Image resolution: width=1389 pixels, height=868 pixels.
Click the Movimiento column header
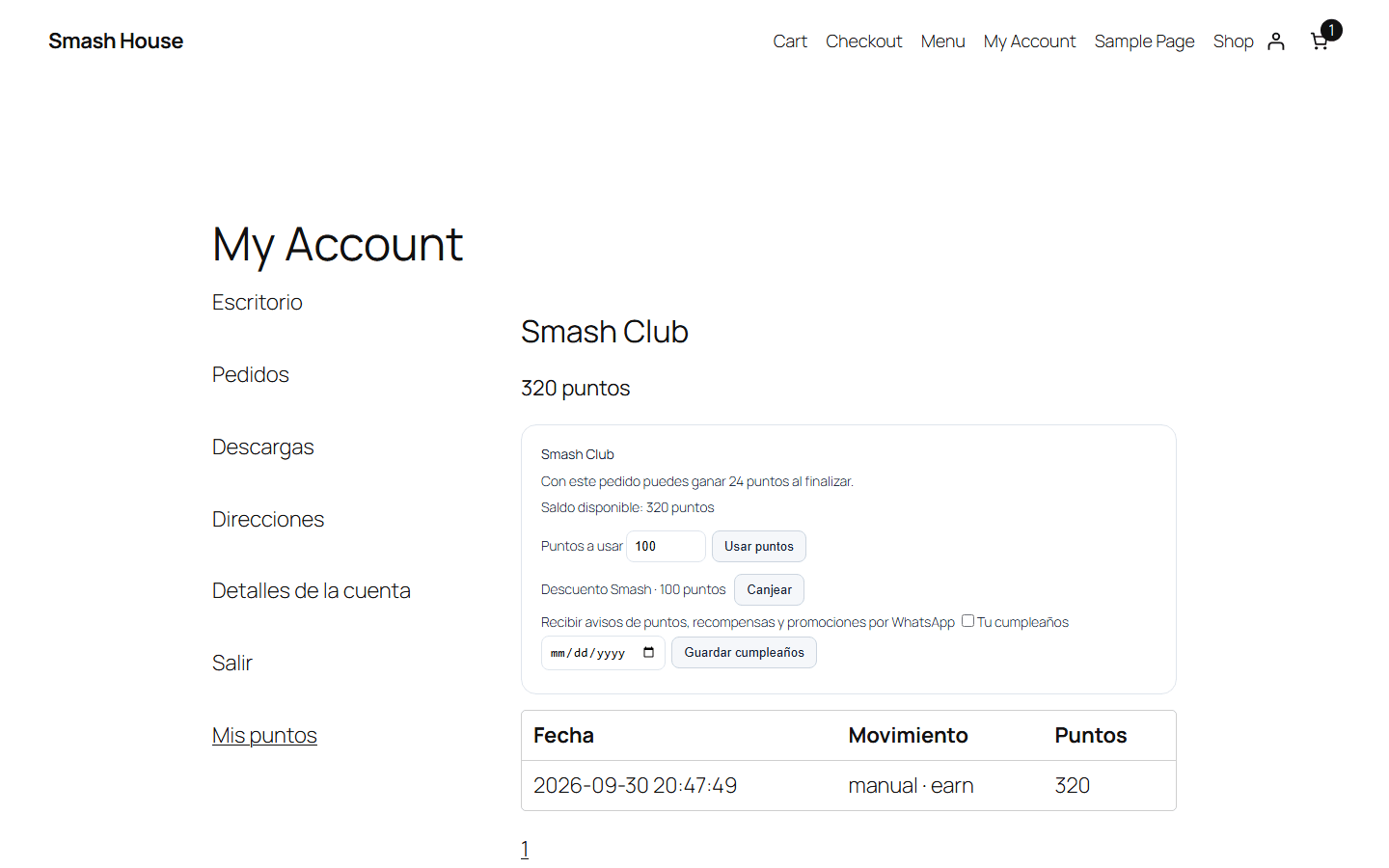[x=940, y=736]
